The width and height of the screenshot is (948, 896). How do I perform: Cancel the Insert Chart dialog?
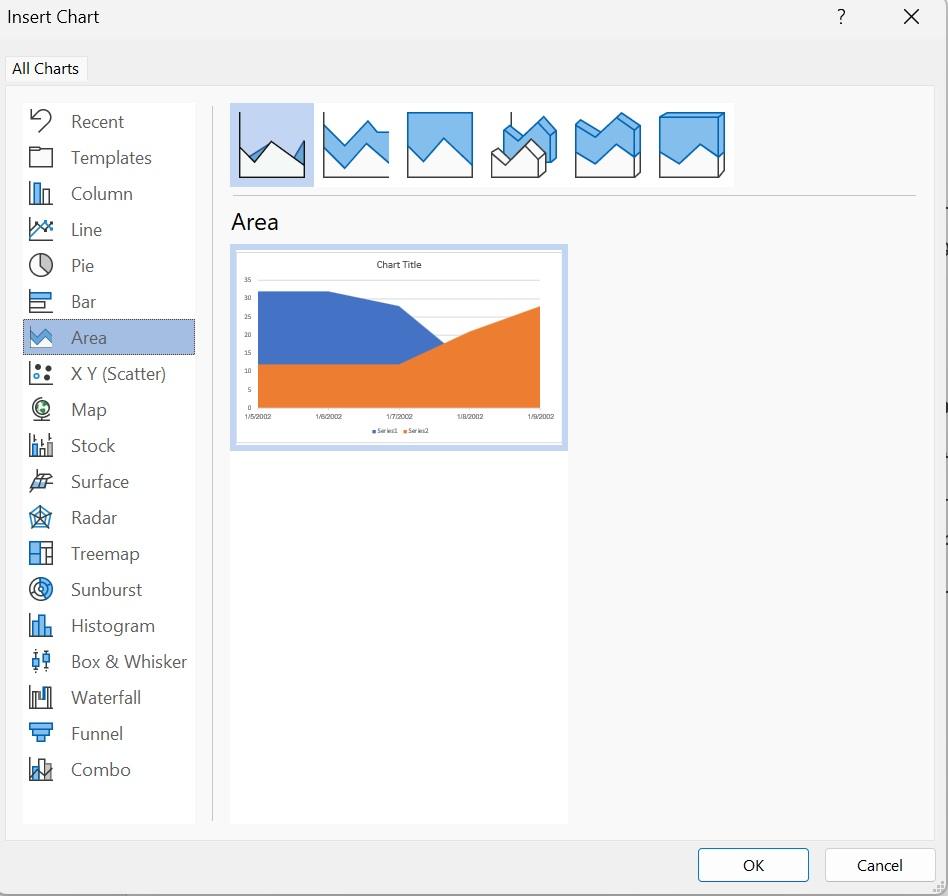pos(879,866)
